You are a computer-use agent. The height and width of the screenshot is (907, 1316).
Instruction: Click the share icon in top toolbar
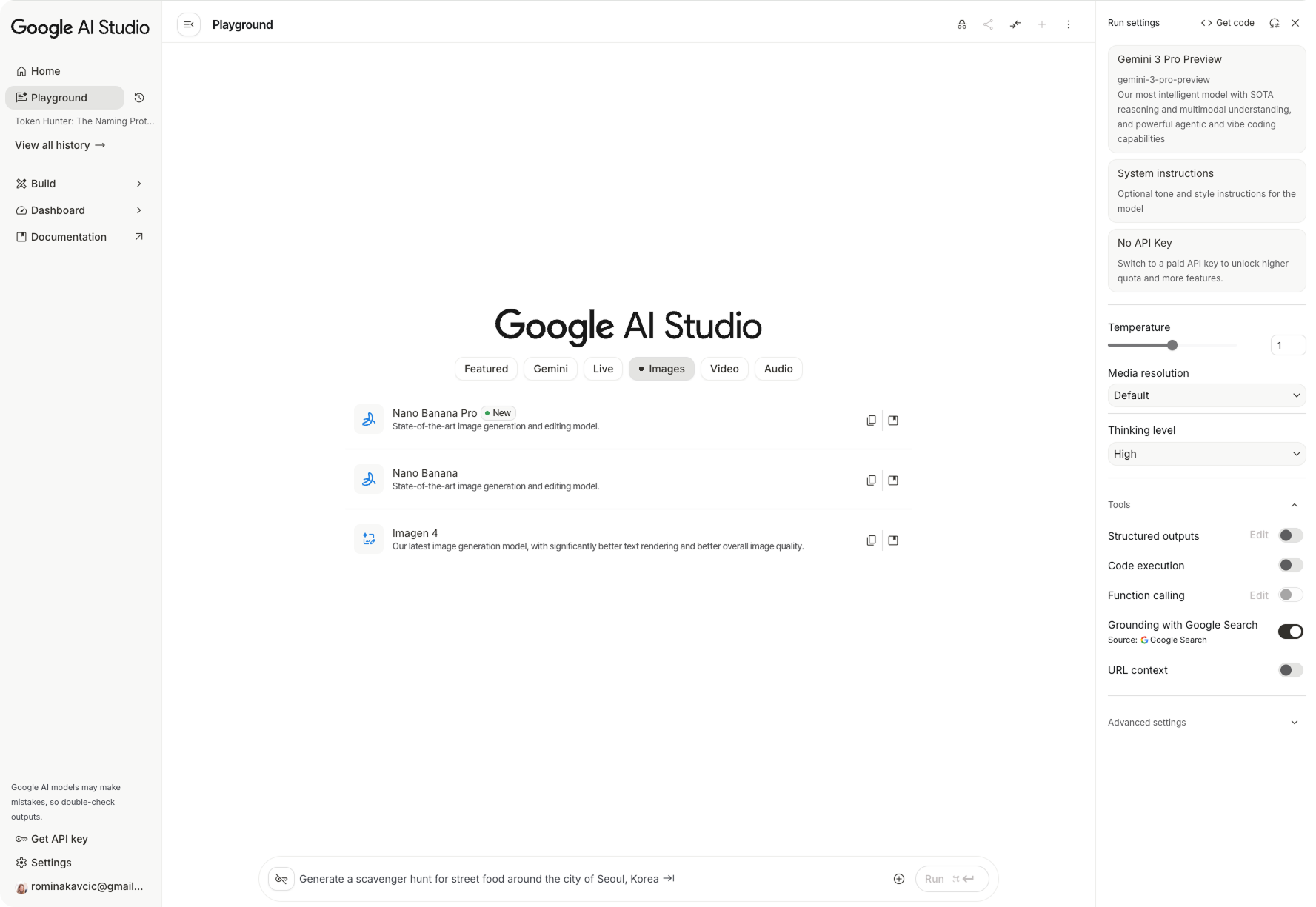(988, 24)
